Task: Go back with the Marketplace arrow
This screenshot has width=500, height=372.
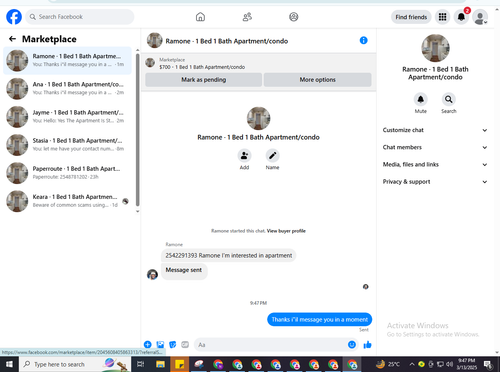Action: [x=12, y=39]
